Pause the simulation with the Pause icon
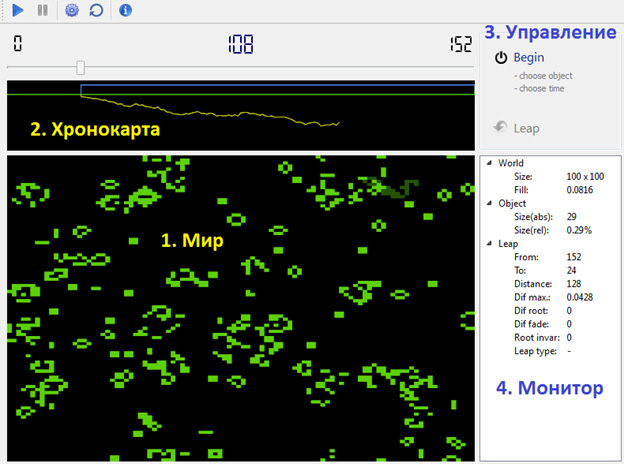This screenshot has width=624, height=464. (x=43, y=10)
